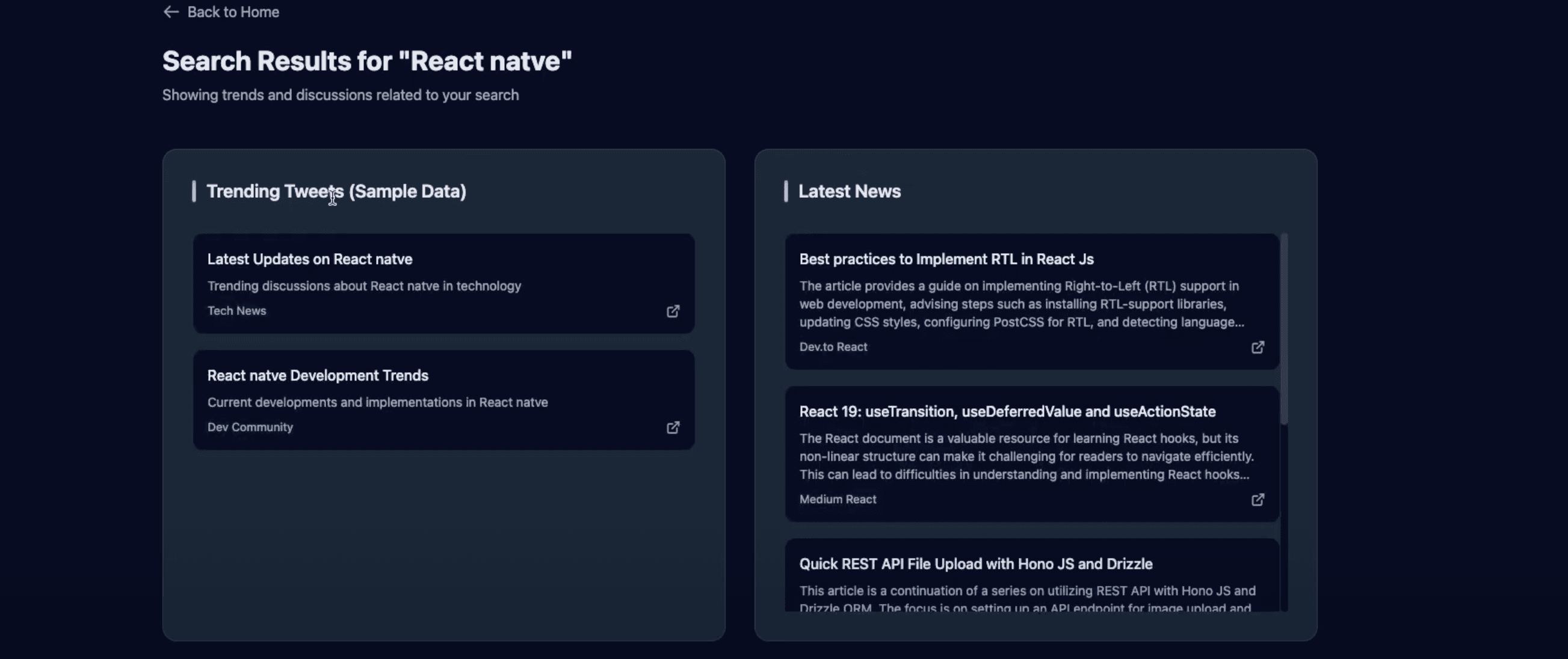Click 'Showing trends and discussions related to your search'
The image size is (1568, 659).
point(341,95)
